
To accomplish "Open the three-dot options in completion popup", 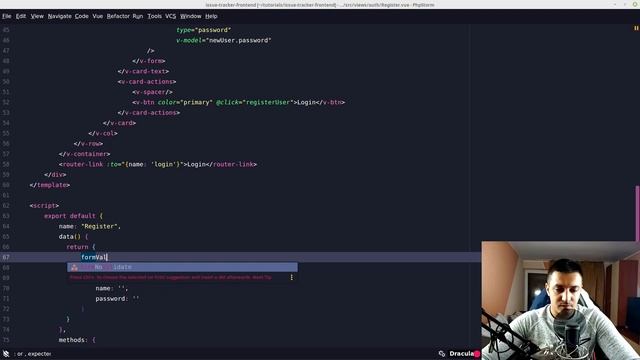I will point(291,278).
